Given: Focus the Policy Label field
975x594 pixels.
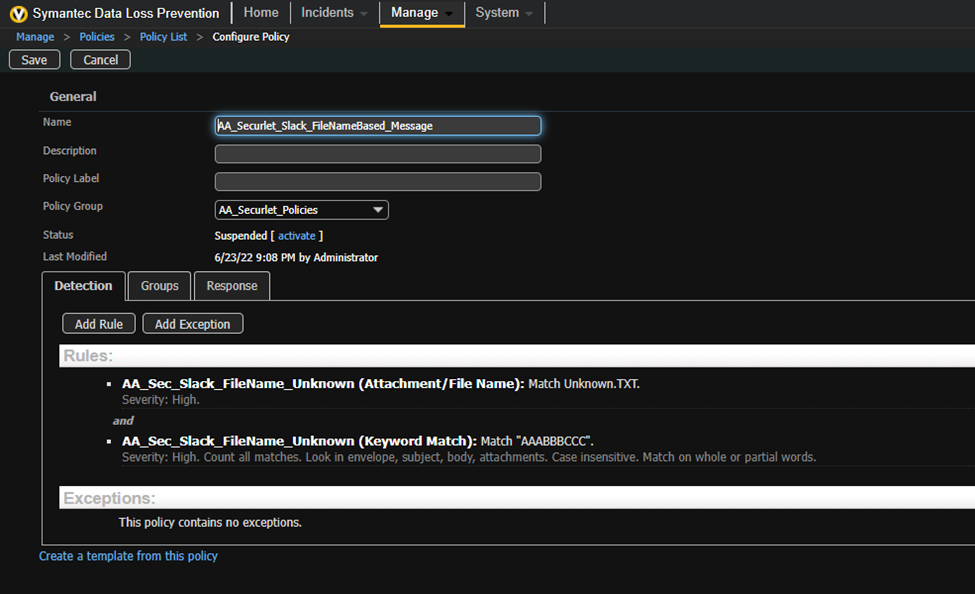Looking at the screenshot, I should click(378, 182).
